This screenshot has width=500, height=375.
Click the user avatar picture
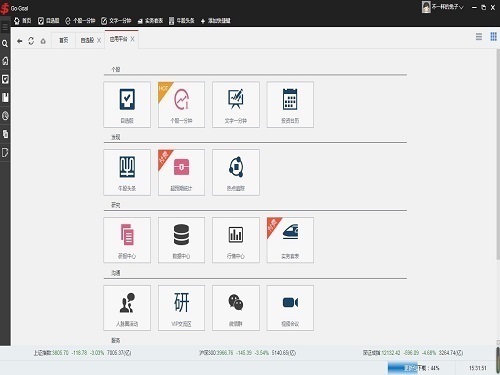pos(426,7)
